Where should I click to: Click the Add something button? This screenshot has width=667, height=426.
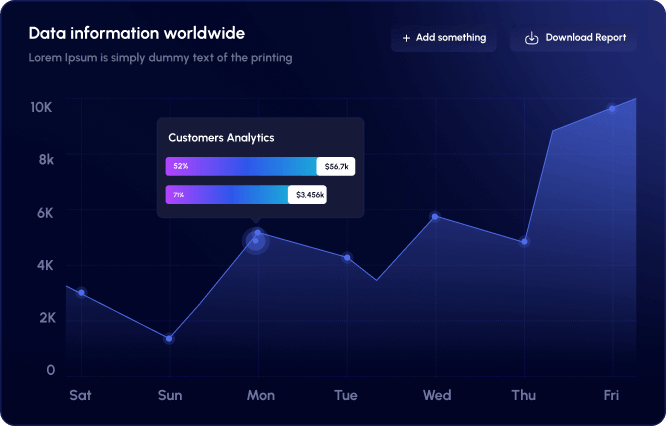pyautogui.click(x=444, y=38)
